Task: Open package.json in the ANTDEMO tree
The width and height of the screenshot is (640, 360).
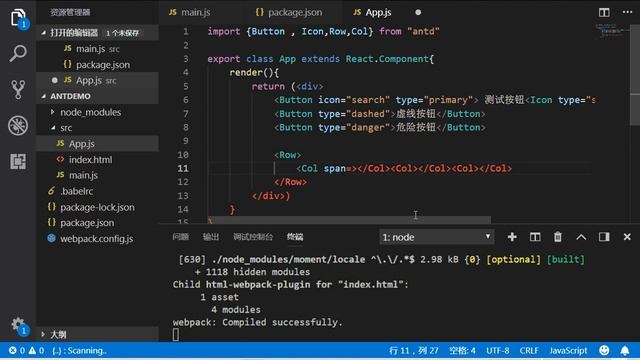Action: pyautogui.click(x=98, y=223)
